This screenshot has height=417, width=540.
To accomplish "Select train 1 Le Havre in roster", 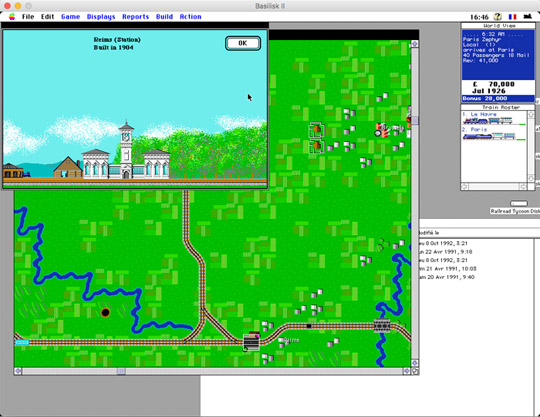I will click(494, 118).
